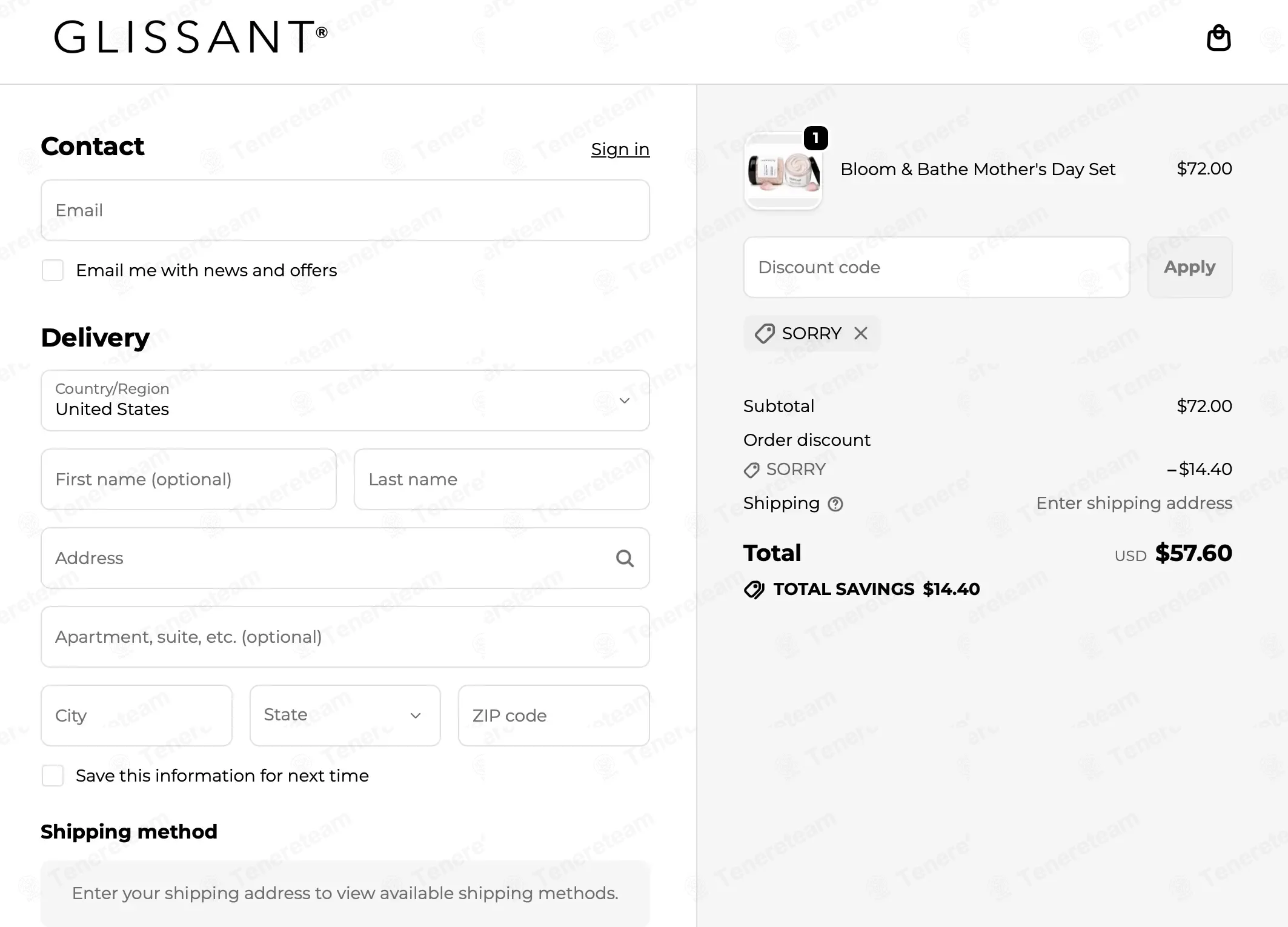Screen dimensions: 1288x927
Task: Open the shopping bag icon
Action: 1218,38
